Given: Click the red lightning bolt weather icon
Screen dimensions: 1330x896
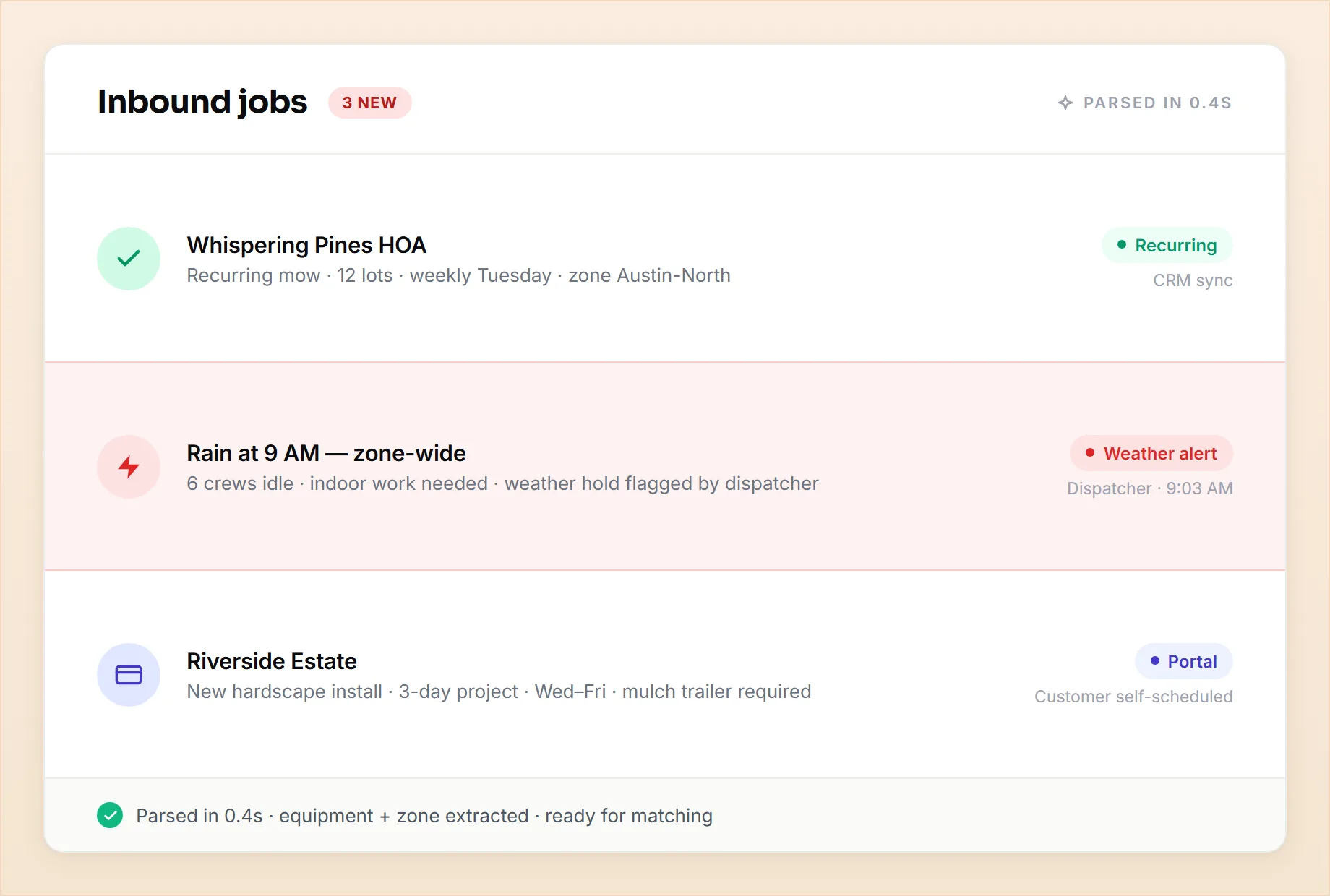Looking at the screenshot, I should [x=129, y=467].
